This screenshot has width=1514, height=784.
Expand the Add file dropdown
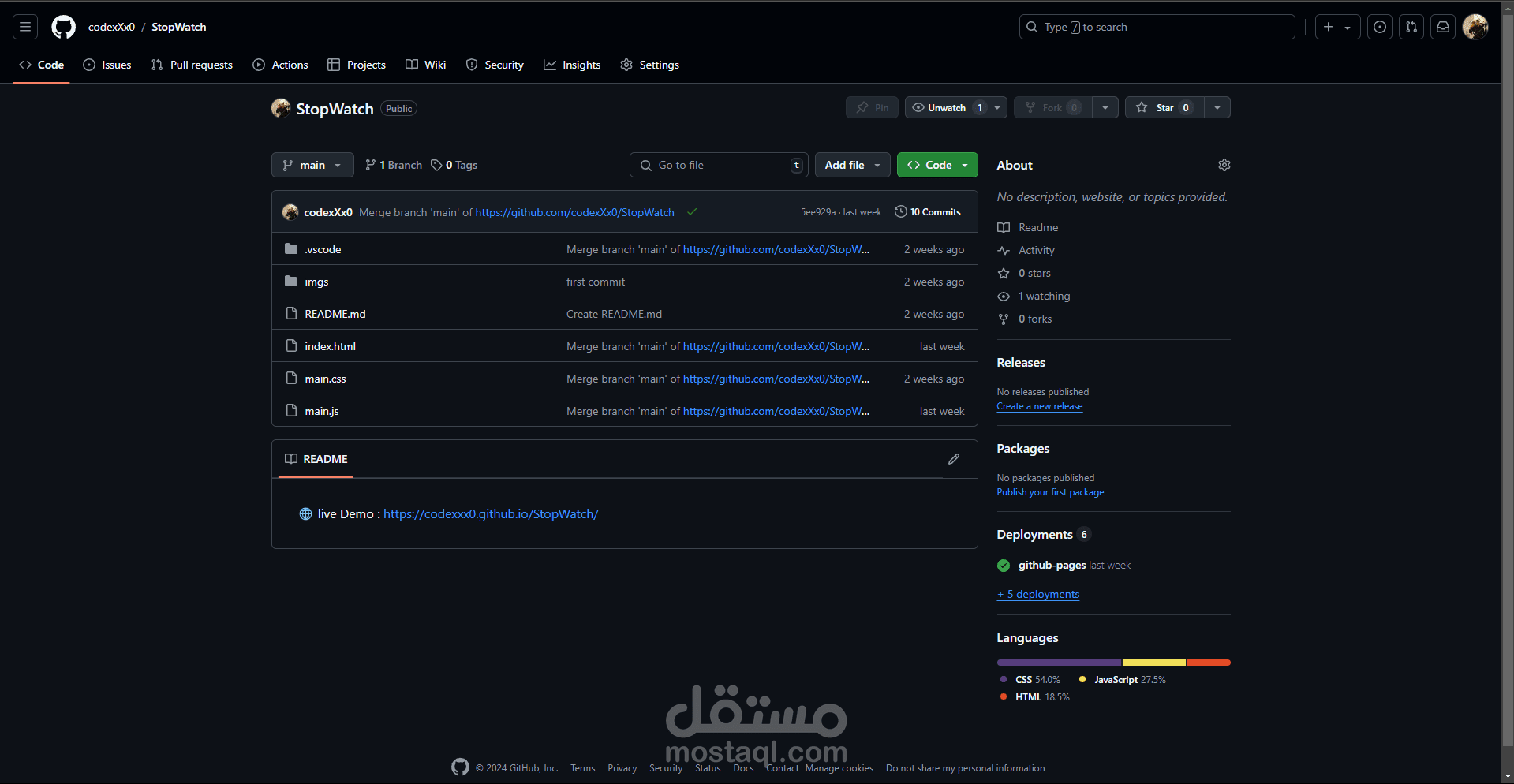click(x=853, y=165)
